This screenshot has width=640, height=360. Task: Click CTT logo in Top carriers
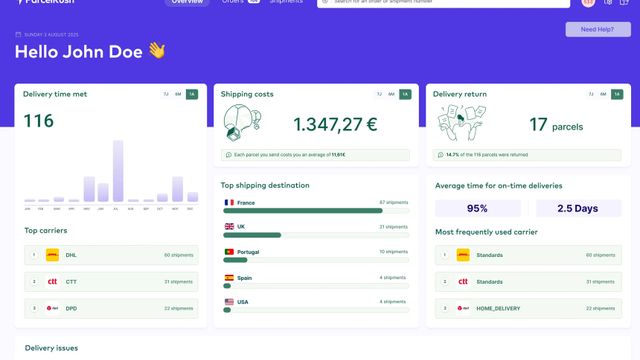(52, 282)
